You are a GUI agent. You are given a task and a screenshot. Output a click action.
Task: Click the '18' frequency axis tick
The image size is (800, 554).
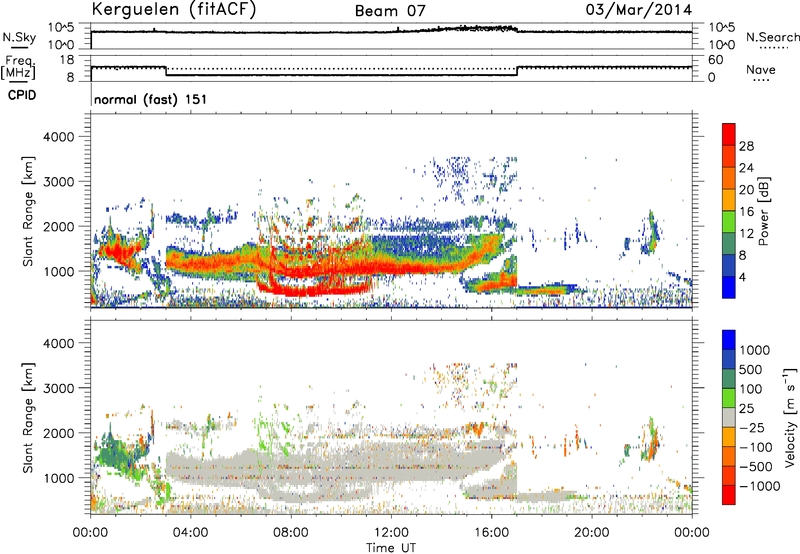pos(67,60)
